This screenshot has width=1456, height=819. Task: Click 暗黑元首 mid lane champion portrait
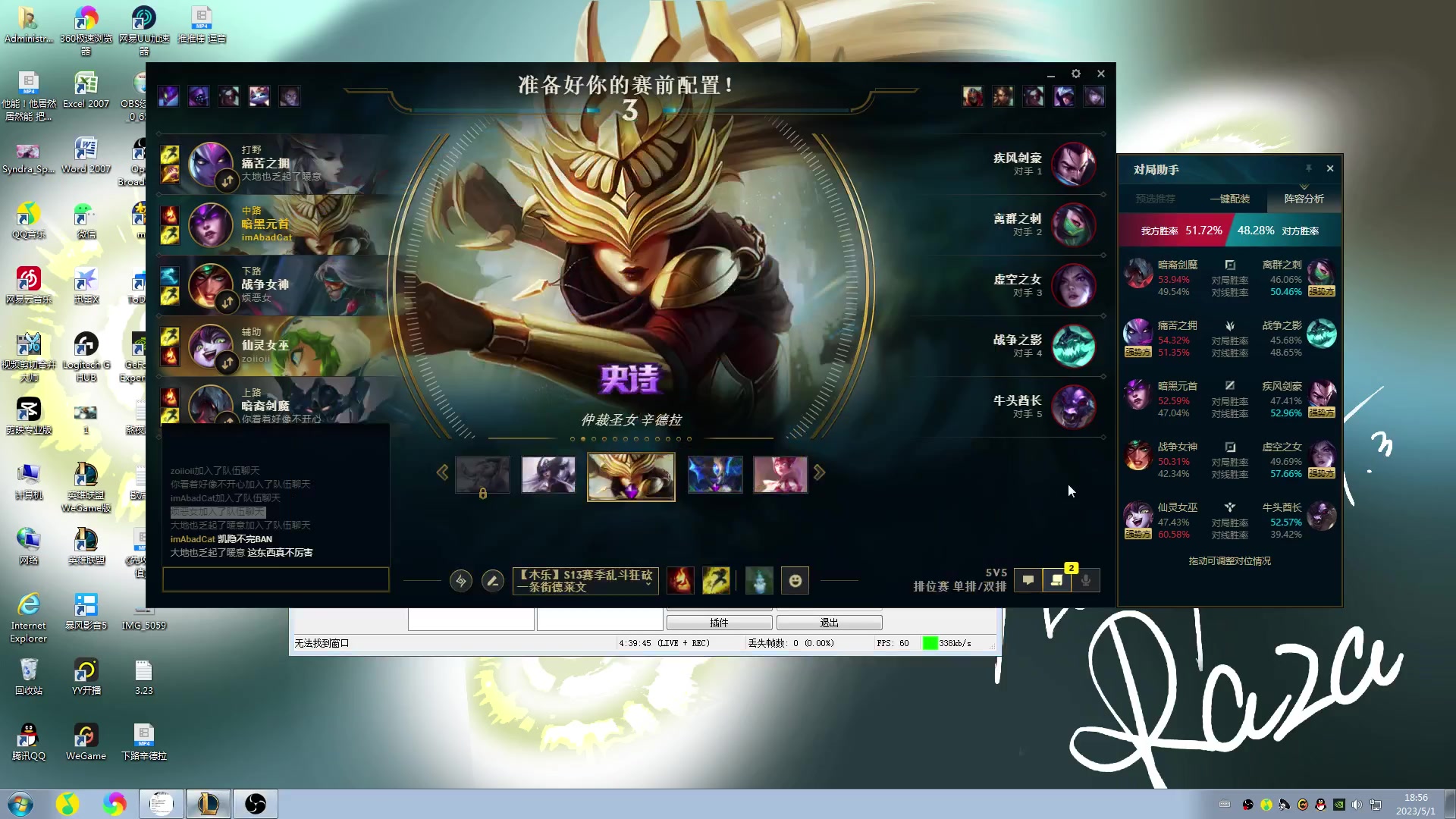coord(209,224)
